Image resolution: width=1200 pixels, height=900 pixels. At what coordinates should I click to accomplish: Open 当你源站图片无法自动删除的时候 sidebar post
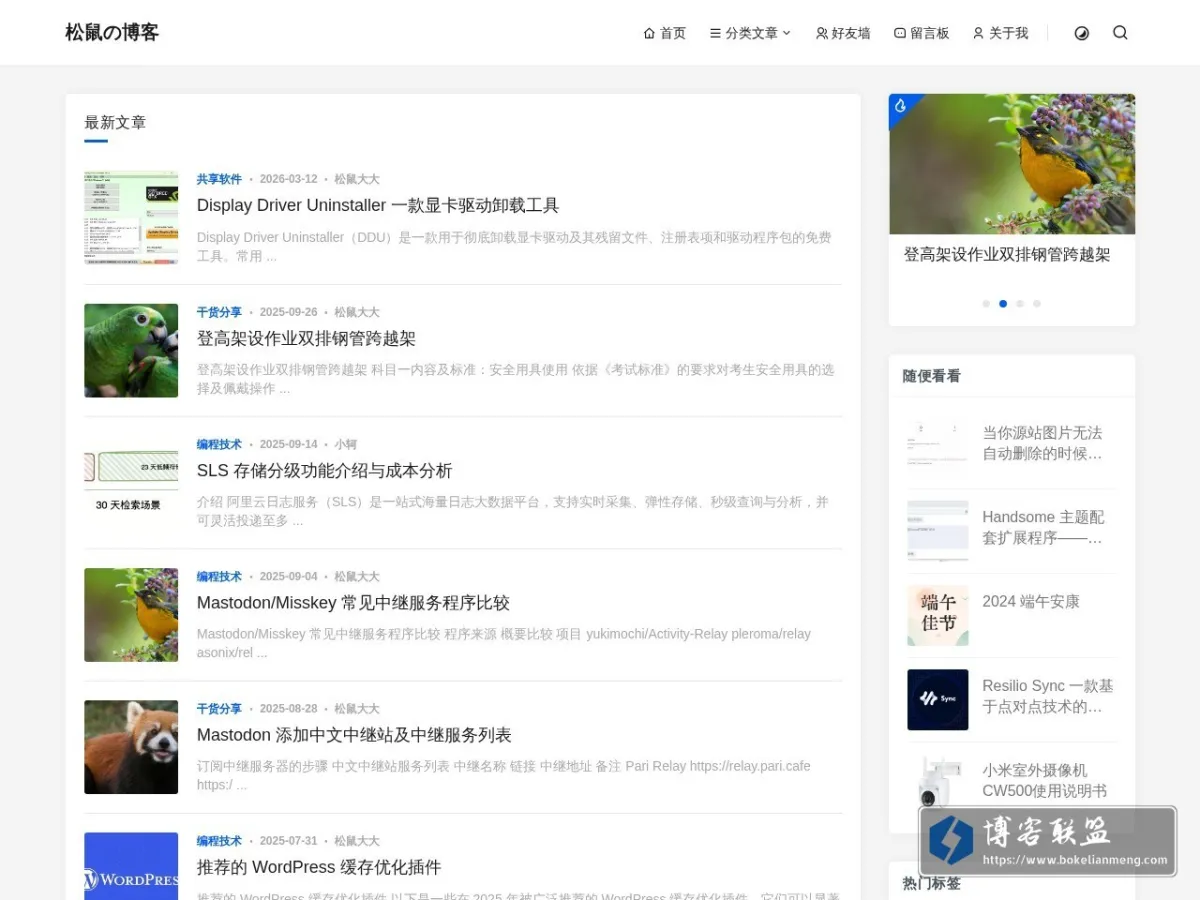pyautogui.click(x=1042, y=443)
